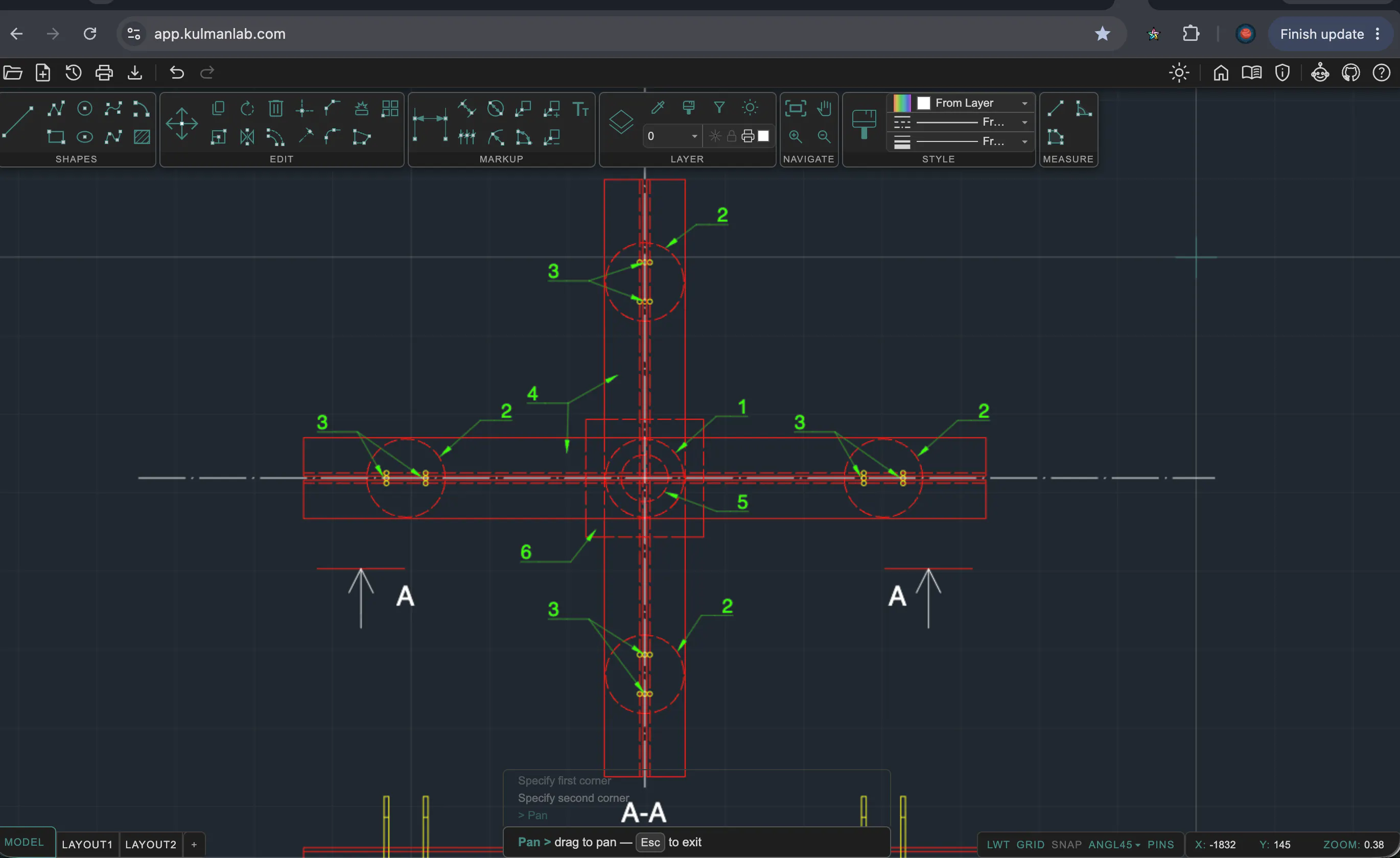1400x858 pixels.
Task: Open the Finish update three-dot menu
Action: (1378, 34)
